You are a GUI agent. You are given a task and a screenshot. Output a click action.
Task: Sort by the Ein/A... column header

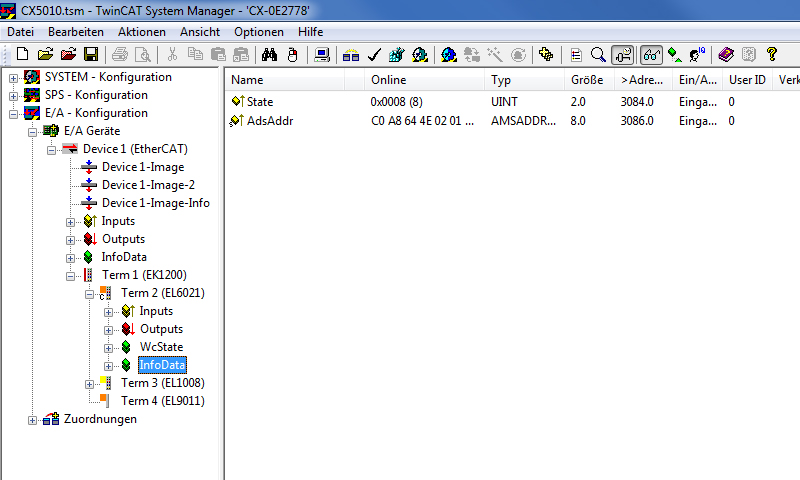coord(697,80)
